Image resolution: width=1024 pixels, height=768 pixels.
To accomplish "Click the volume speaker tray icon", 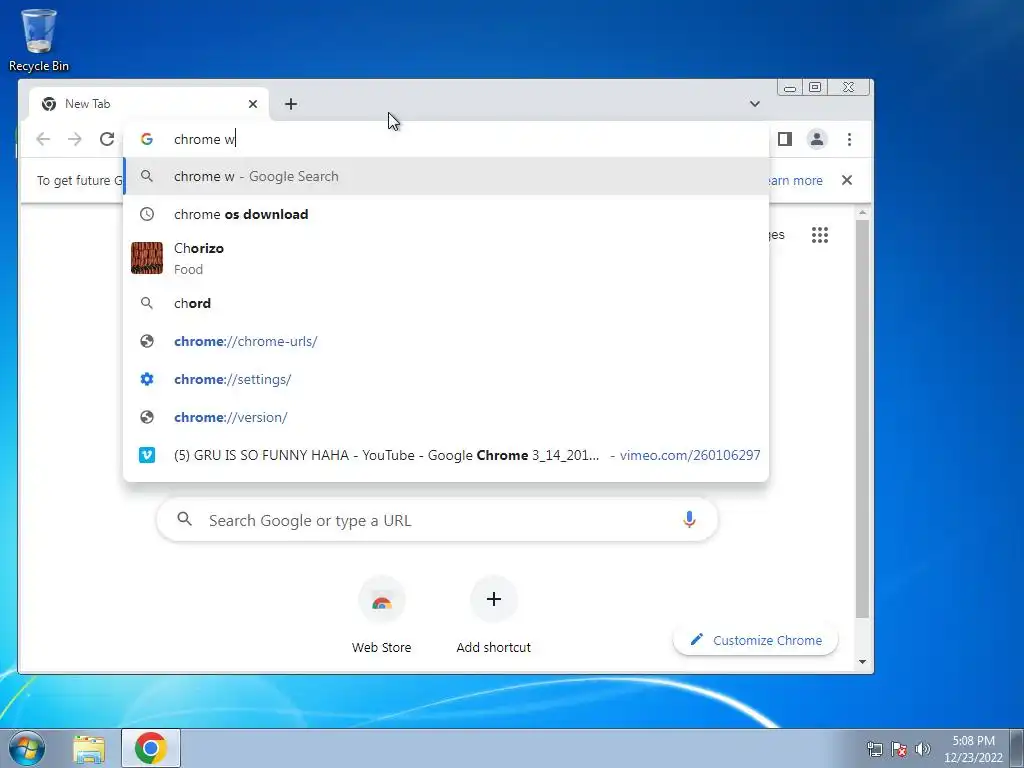I will (923, 749).
